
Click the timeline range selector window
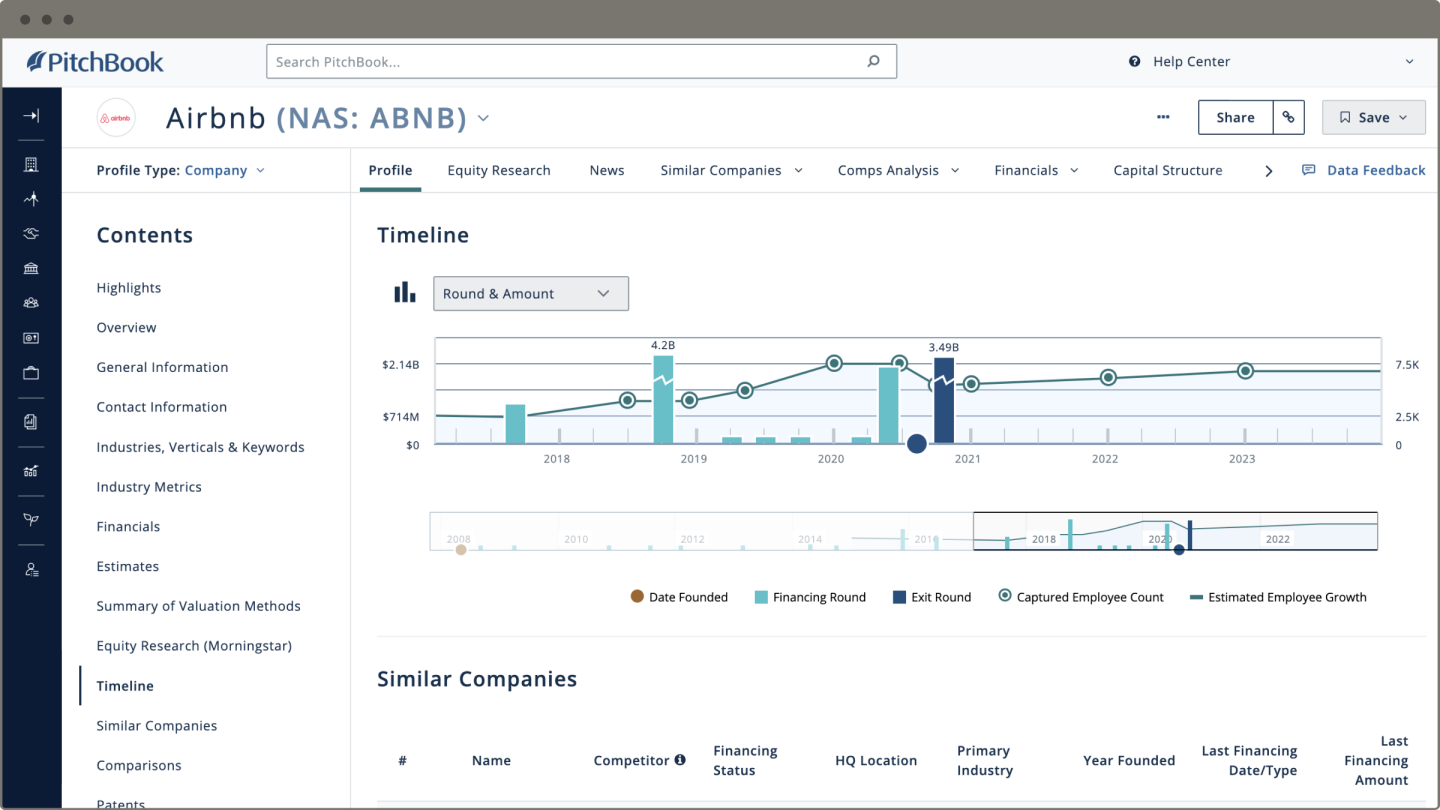1175,531
